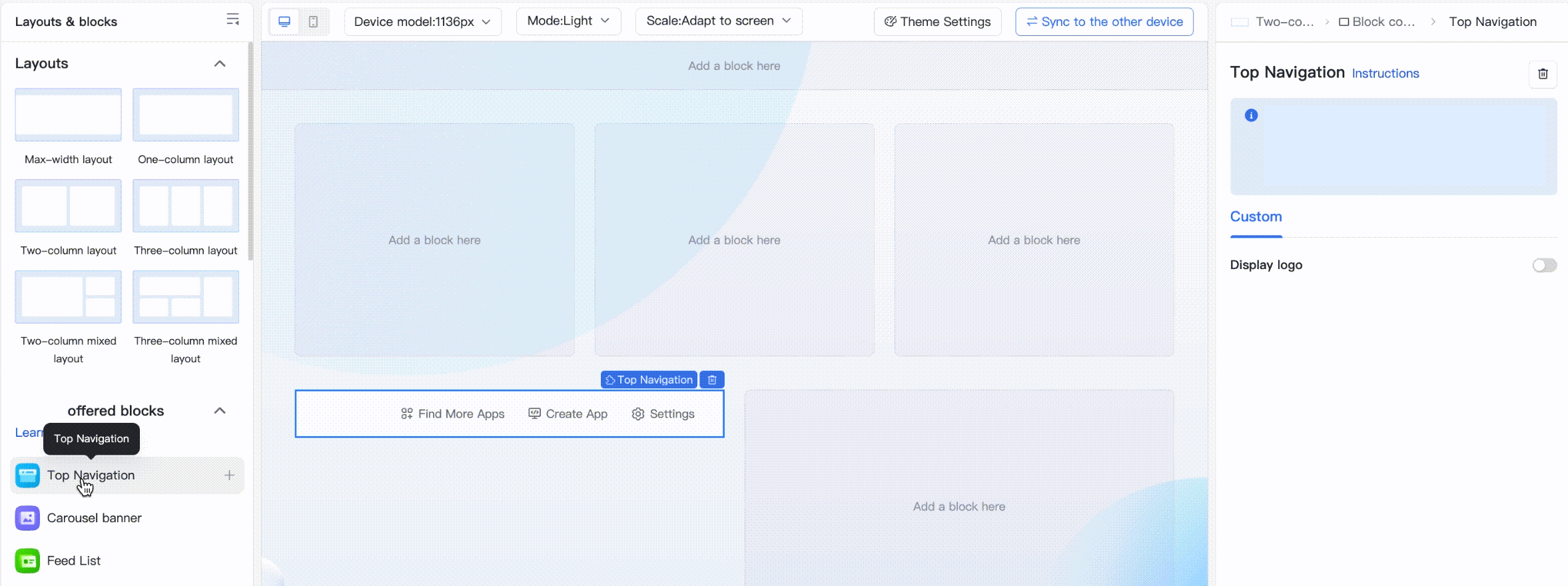
Task: Choose the Three-column mixed layout thumbnail
Action: (x=186, y=297)
